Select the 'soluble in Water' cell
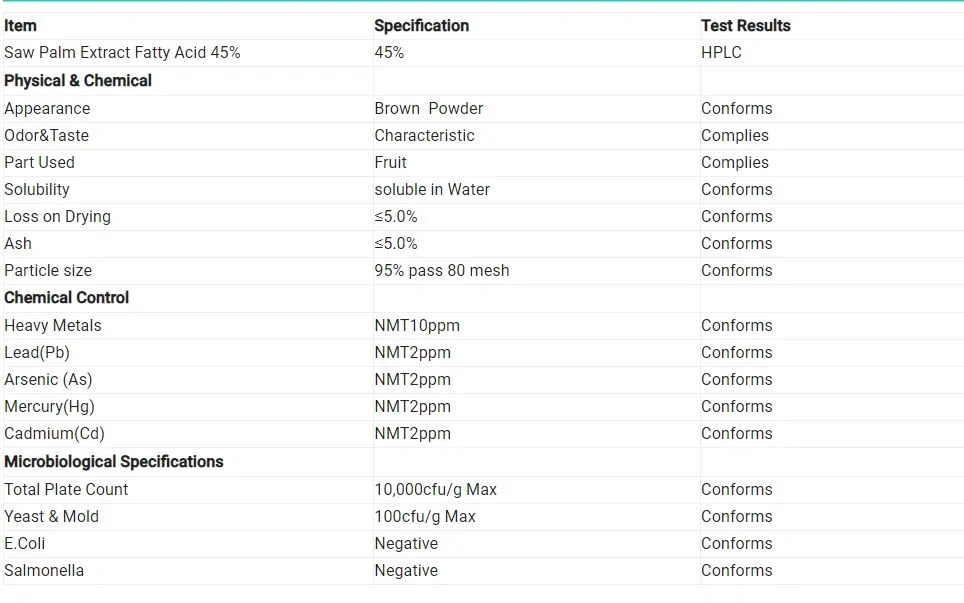 click(x=432, y=190)
